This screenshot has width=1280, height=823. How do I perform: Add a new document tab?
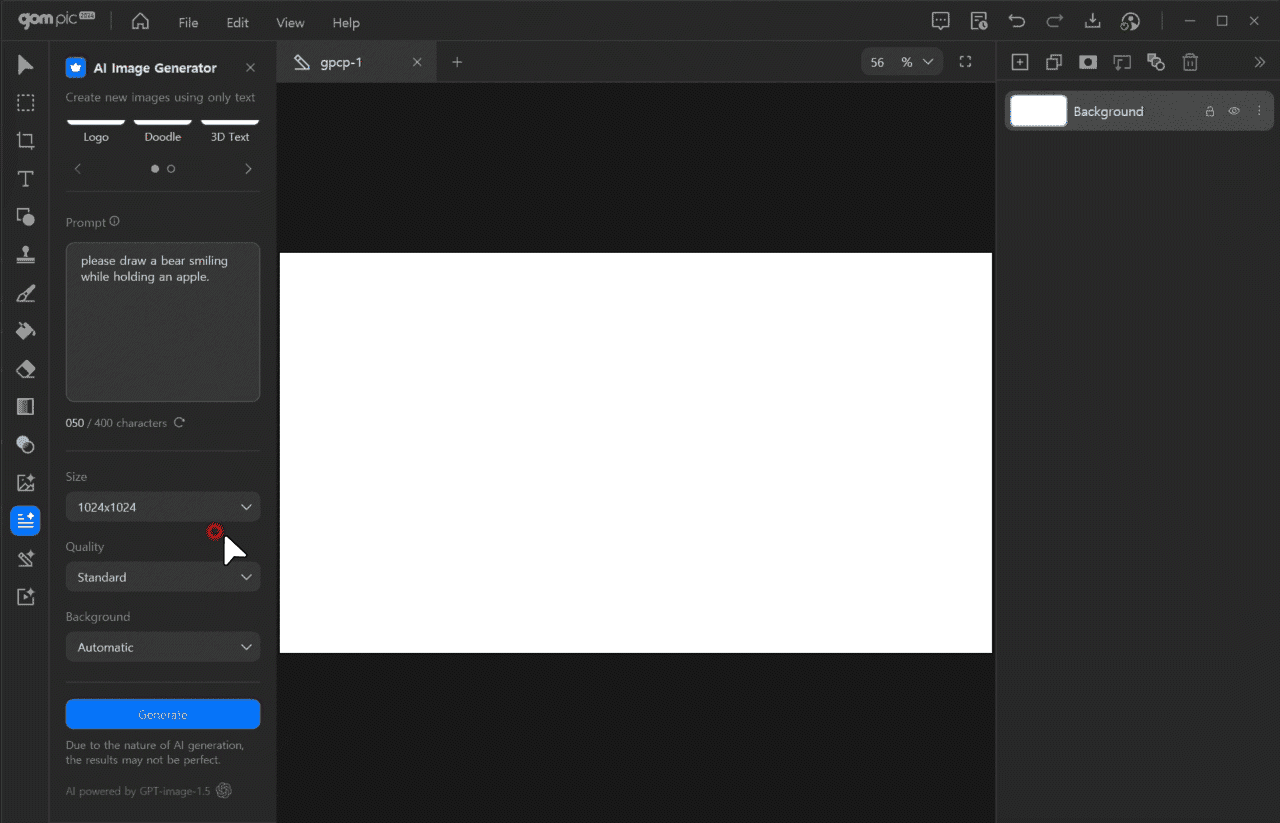coord(457,62)
